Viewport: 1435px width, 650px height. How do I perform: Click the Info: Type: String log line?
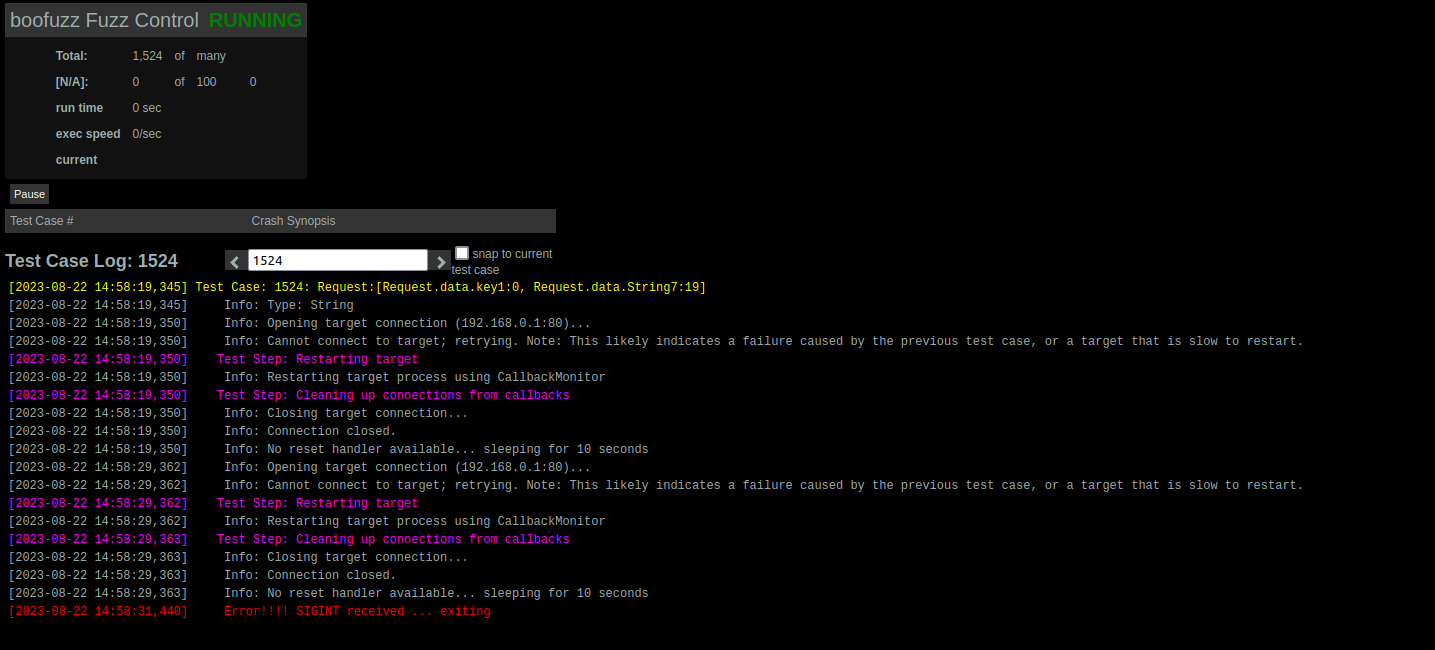click(x=181, y=306)
